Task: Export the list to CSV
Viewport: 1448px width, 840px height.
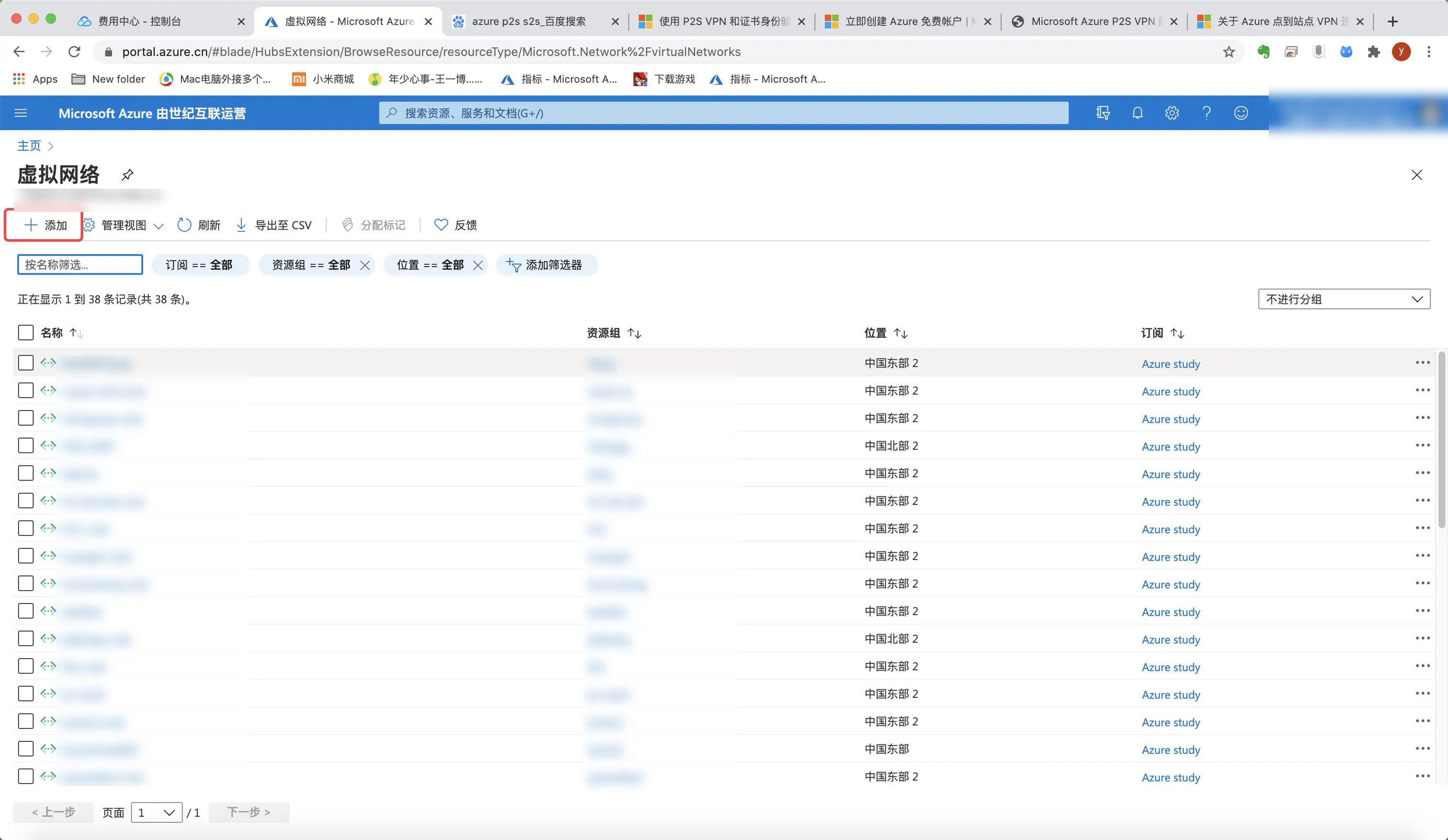Action: (x=274, y=225)
